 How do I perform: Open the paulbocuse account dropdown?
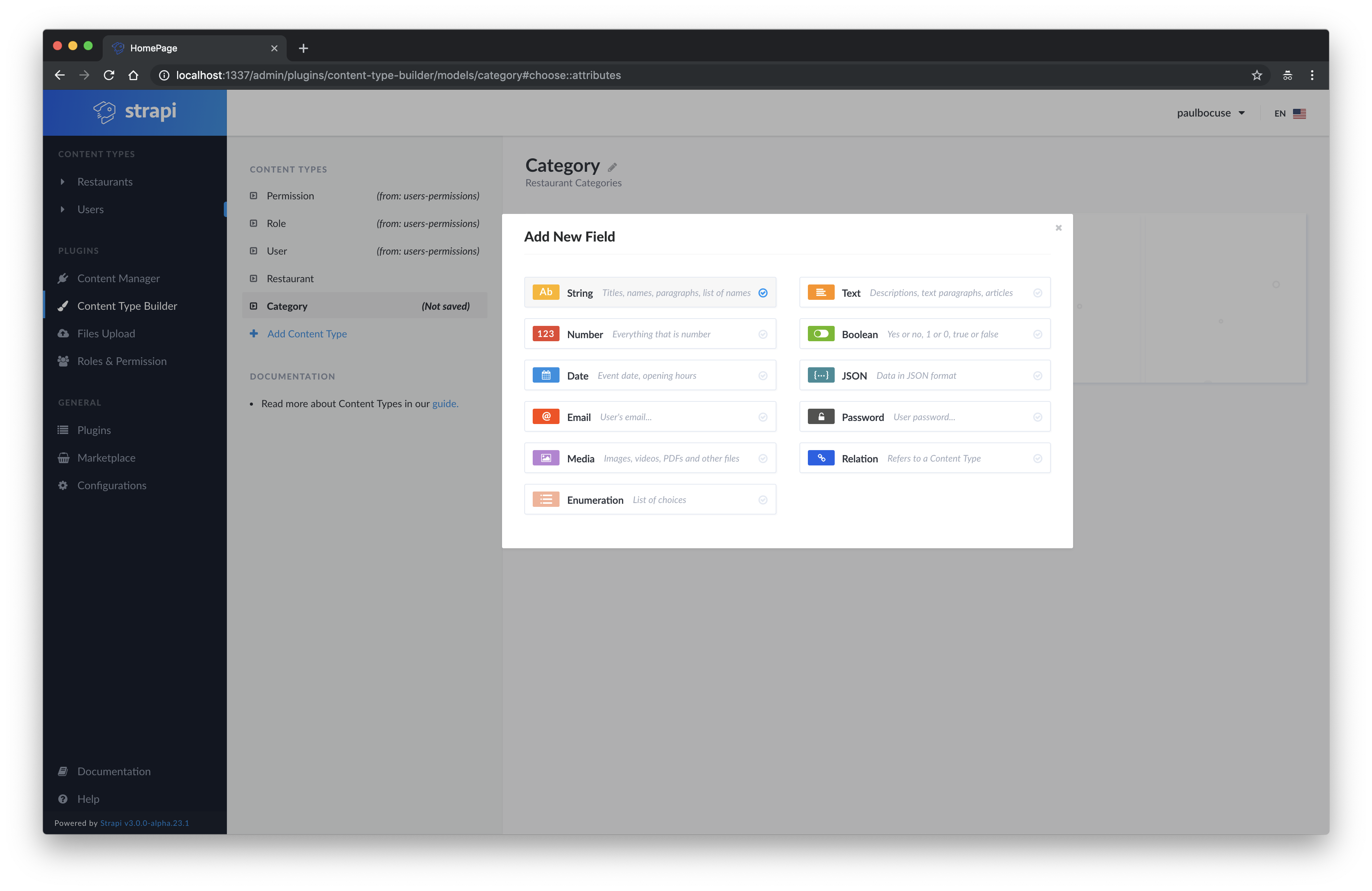point(1210,113)
